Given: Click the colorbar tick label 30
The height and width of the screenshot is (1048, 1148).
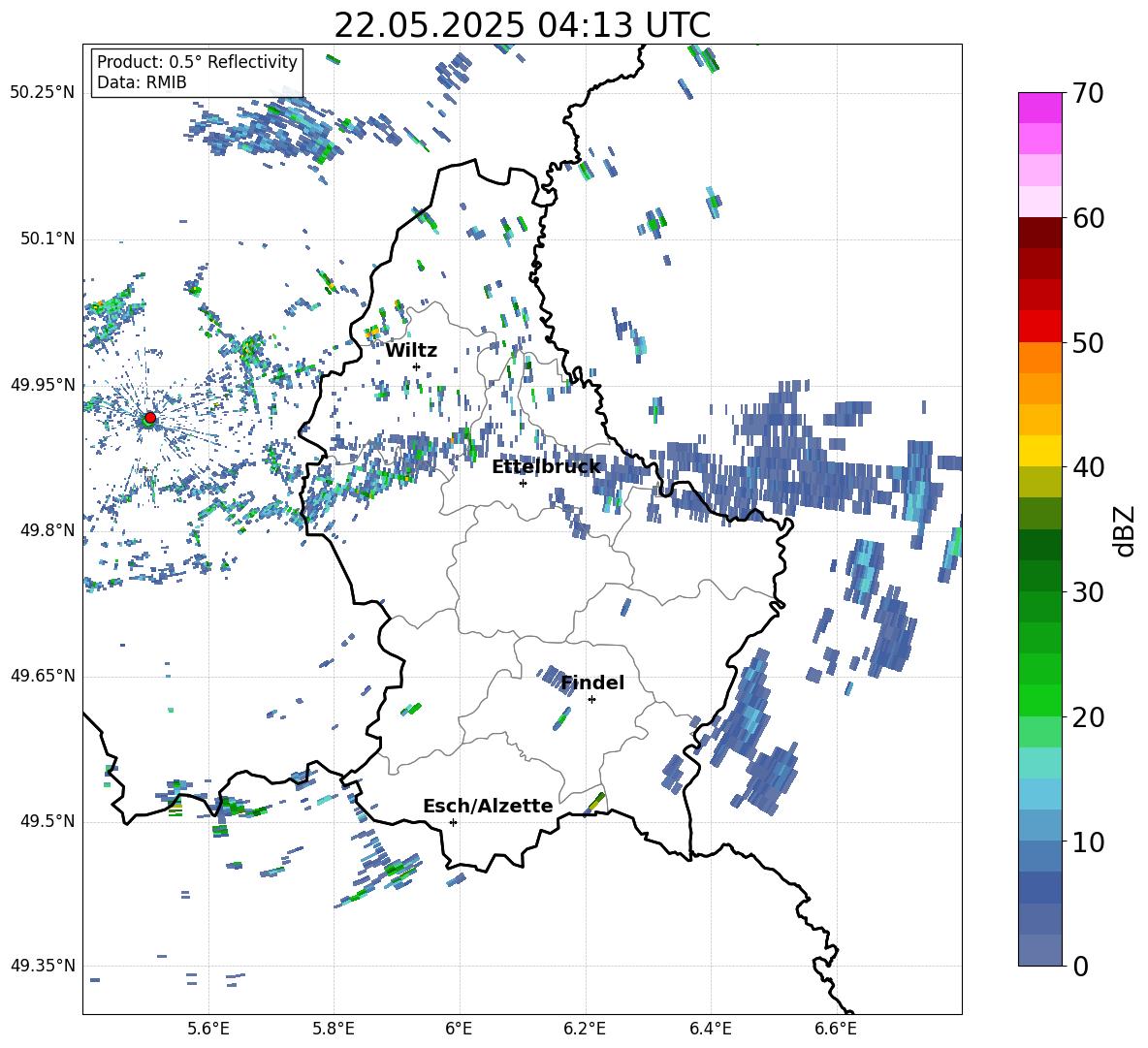Looking at the screenshot, I should coord(1088,592).
